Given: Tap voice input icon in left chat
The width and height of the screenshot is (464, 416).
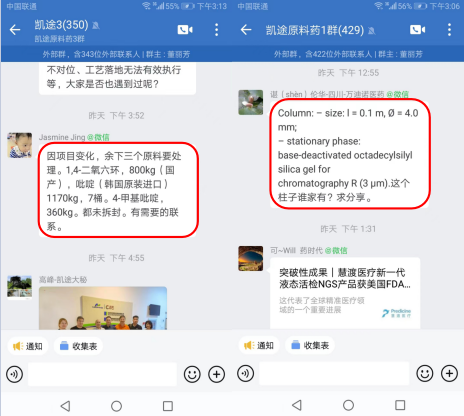Looking at the screenshot, I should click(x=15, y=374).
